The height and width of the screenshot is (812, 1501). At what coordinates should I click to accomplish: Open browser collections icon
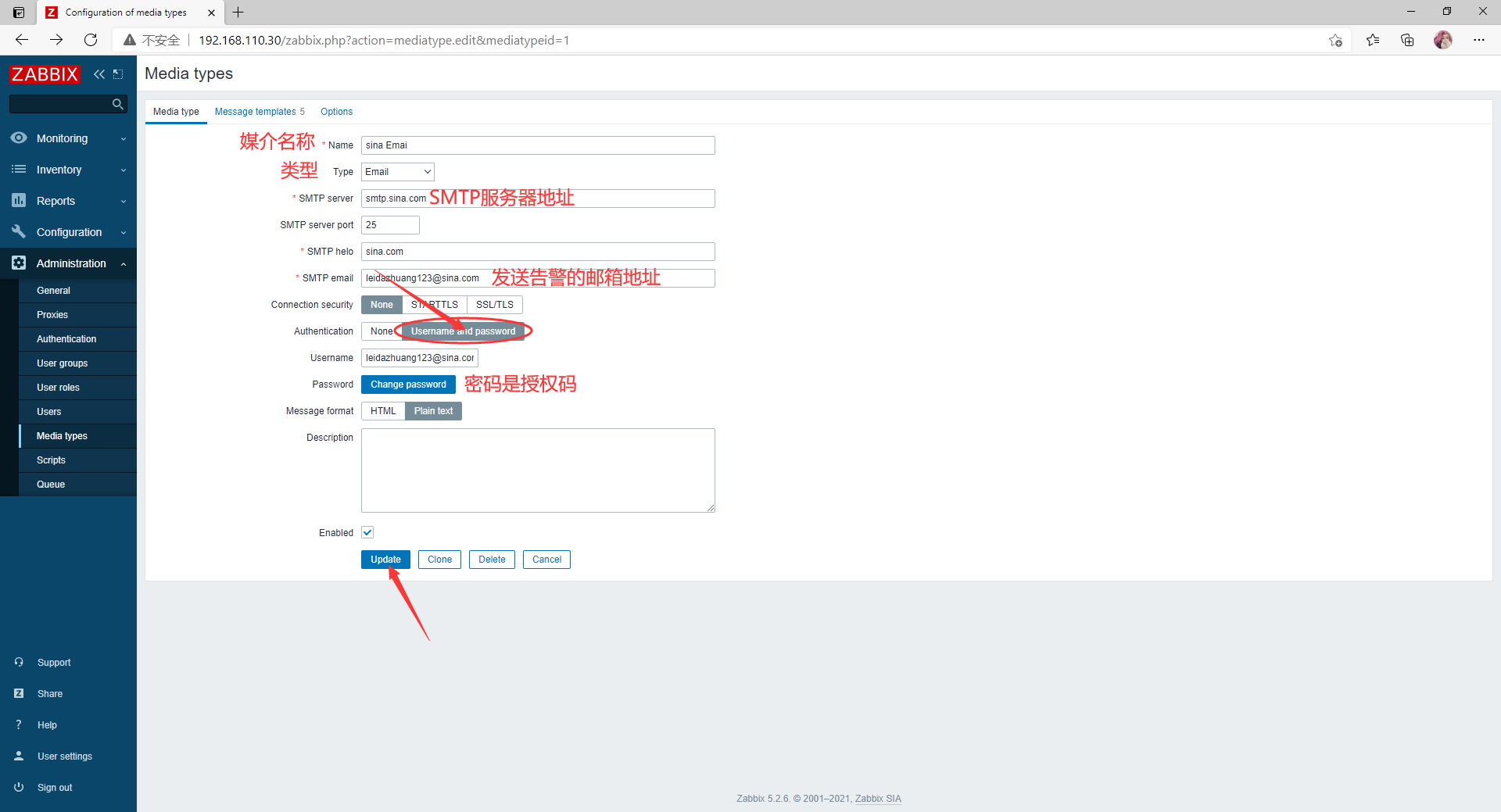coord(1407,40)
